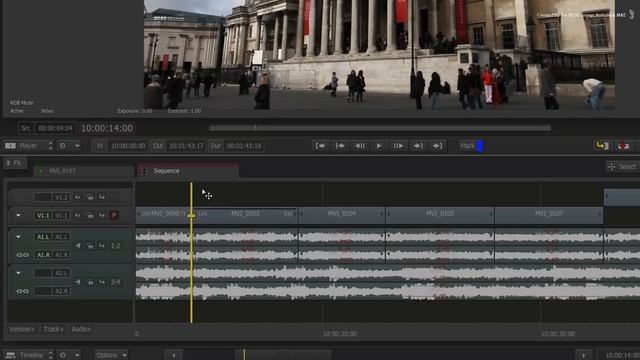
Task: Open the 3-4 audio output channel selector
Action: coord(116,282)
